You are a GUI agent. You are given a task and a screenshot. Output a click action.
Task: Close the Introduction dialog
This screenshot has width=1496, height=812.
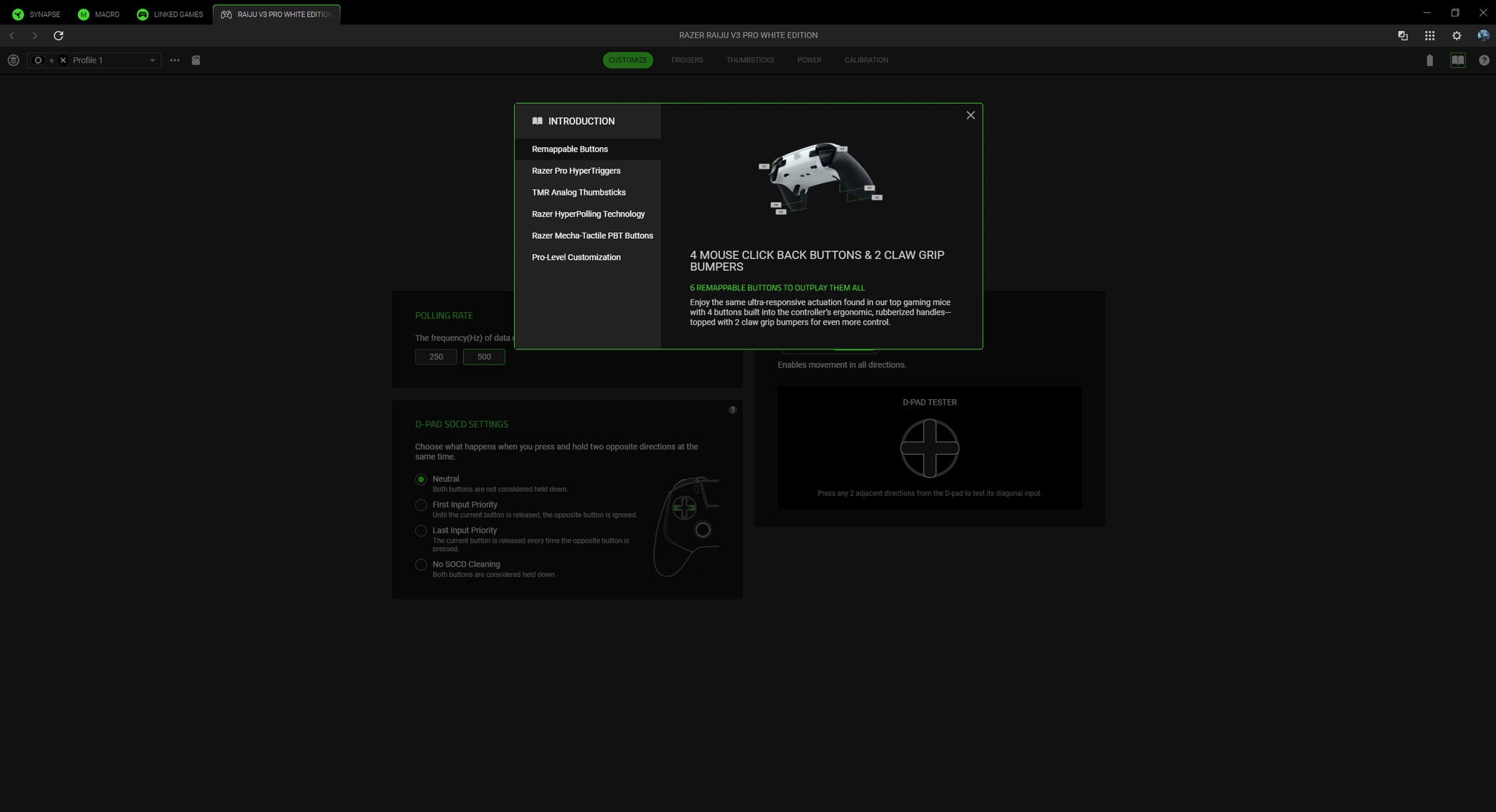[x=970, y=115]
